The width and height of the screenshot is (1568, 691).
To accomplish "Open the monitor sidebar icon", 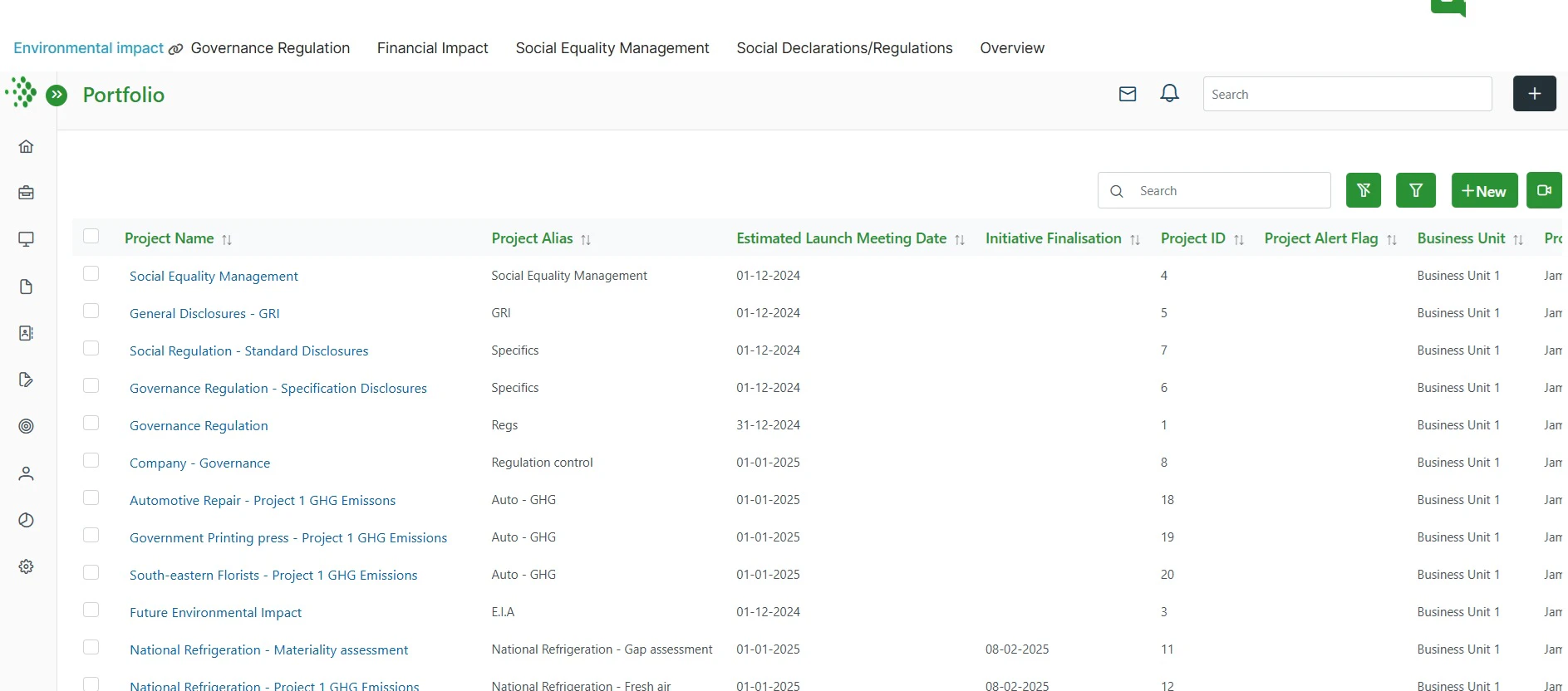I will pos(26,239).
